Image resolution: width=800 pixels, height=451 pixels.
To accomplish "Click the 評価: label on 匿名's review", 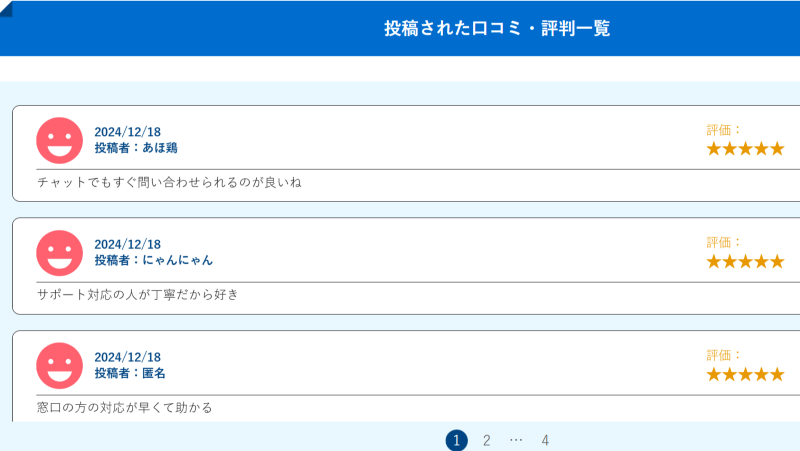I will (723, 355).
